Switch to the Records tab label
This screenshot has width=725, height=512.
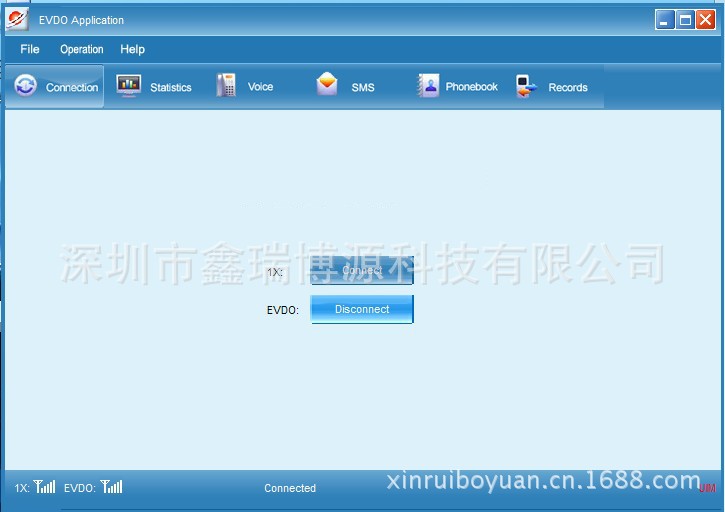[568, 87]
